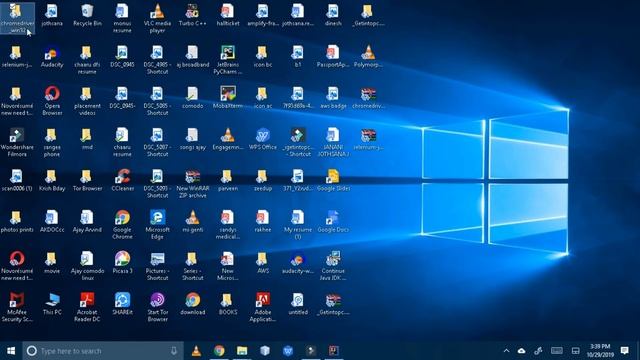Select the songs ajay file icon
Screen dimensions: 640x360
click(192, 139)
